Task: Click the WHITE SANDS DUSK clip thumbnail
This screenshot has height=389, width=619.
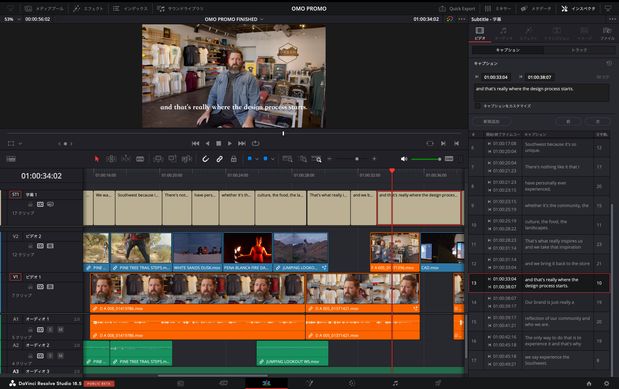Action: coord(198,248)
